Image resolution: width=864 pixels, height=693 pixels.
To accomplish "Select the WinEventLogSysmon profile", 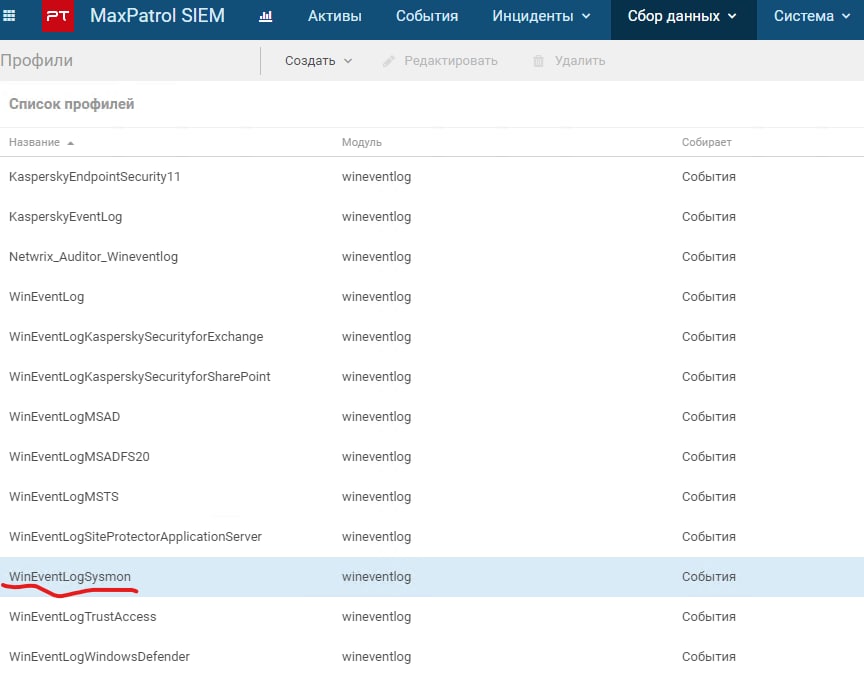I will pyautogui.click(x=432, y=577).
